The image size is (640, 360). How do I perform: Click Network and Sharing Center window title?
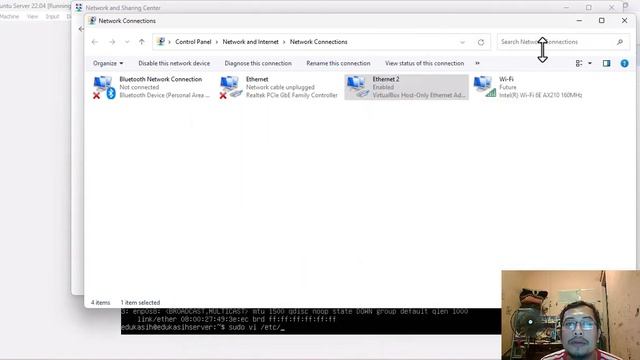point(123,8)
